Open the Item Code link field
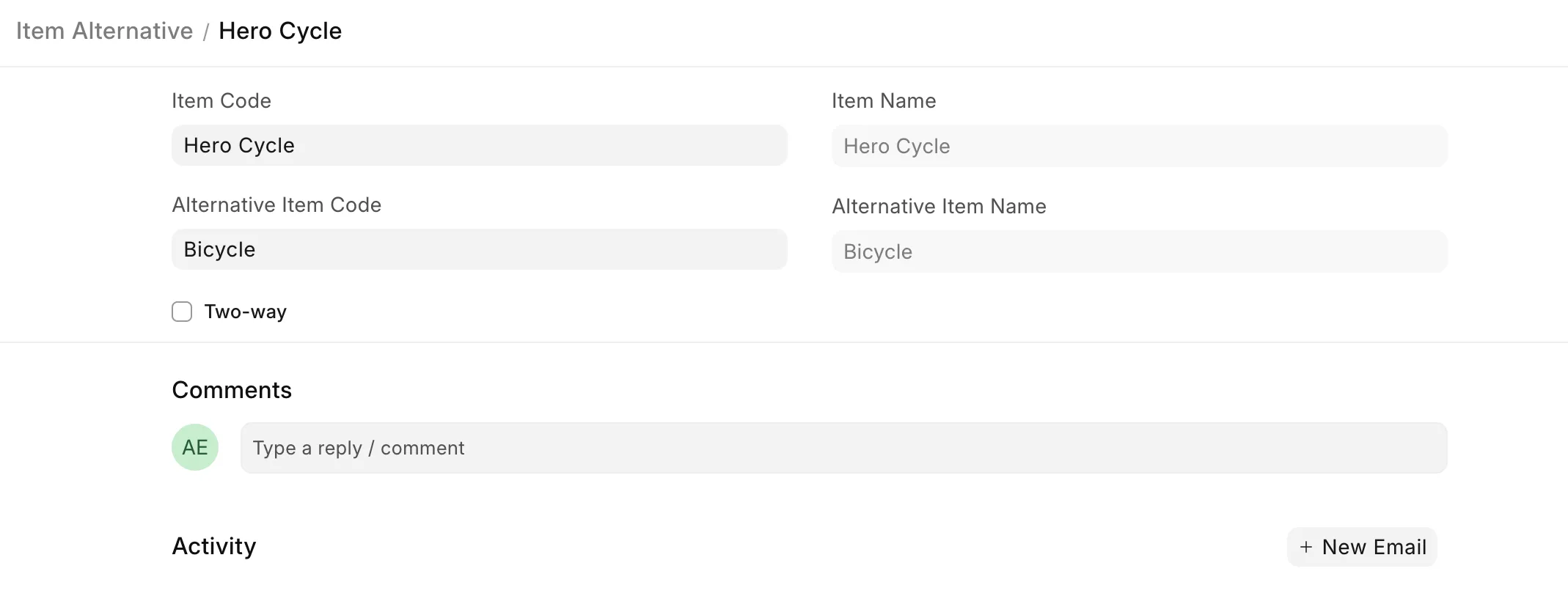Viewport: 1568px width, 607px height. click(480, 145)
